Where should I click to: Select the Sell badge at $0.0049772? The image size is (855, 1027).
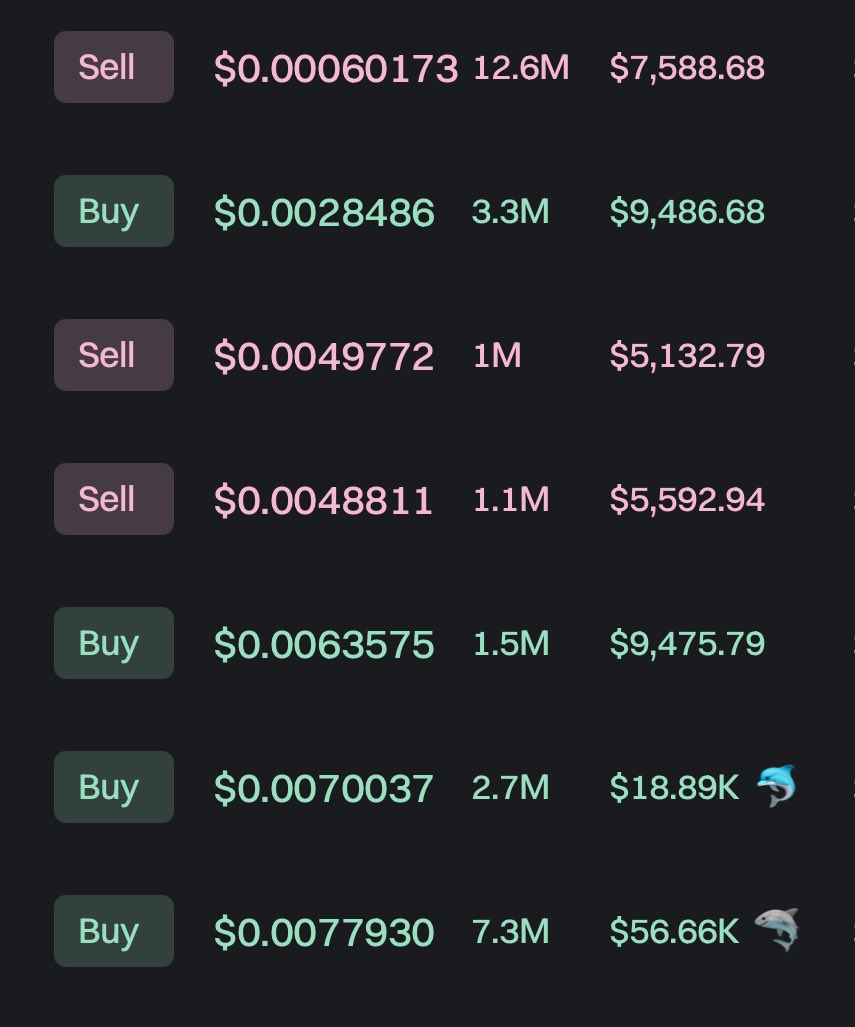(114, 355)
